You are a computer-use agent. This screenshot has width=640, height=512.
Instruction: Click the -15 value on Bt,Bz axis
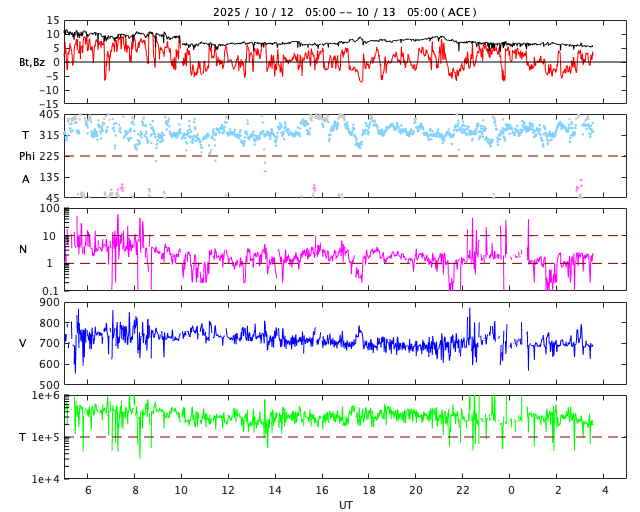click(x=47, y=103)
